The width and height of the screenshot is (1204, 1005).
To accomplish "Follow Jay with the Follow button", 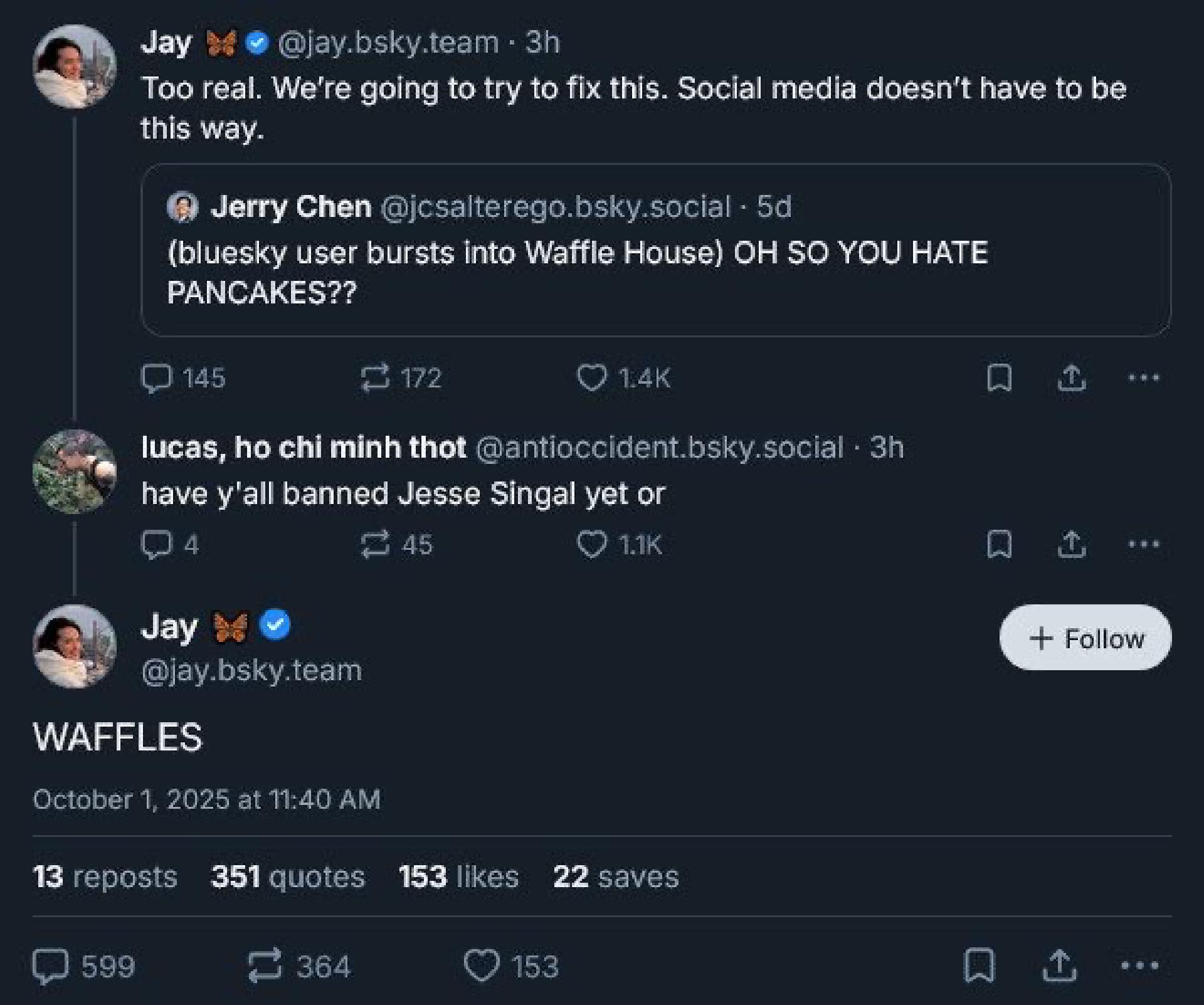I will (x=1085, y=638).
